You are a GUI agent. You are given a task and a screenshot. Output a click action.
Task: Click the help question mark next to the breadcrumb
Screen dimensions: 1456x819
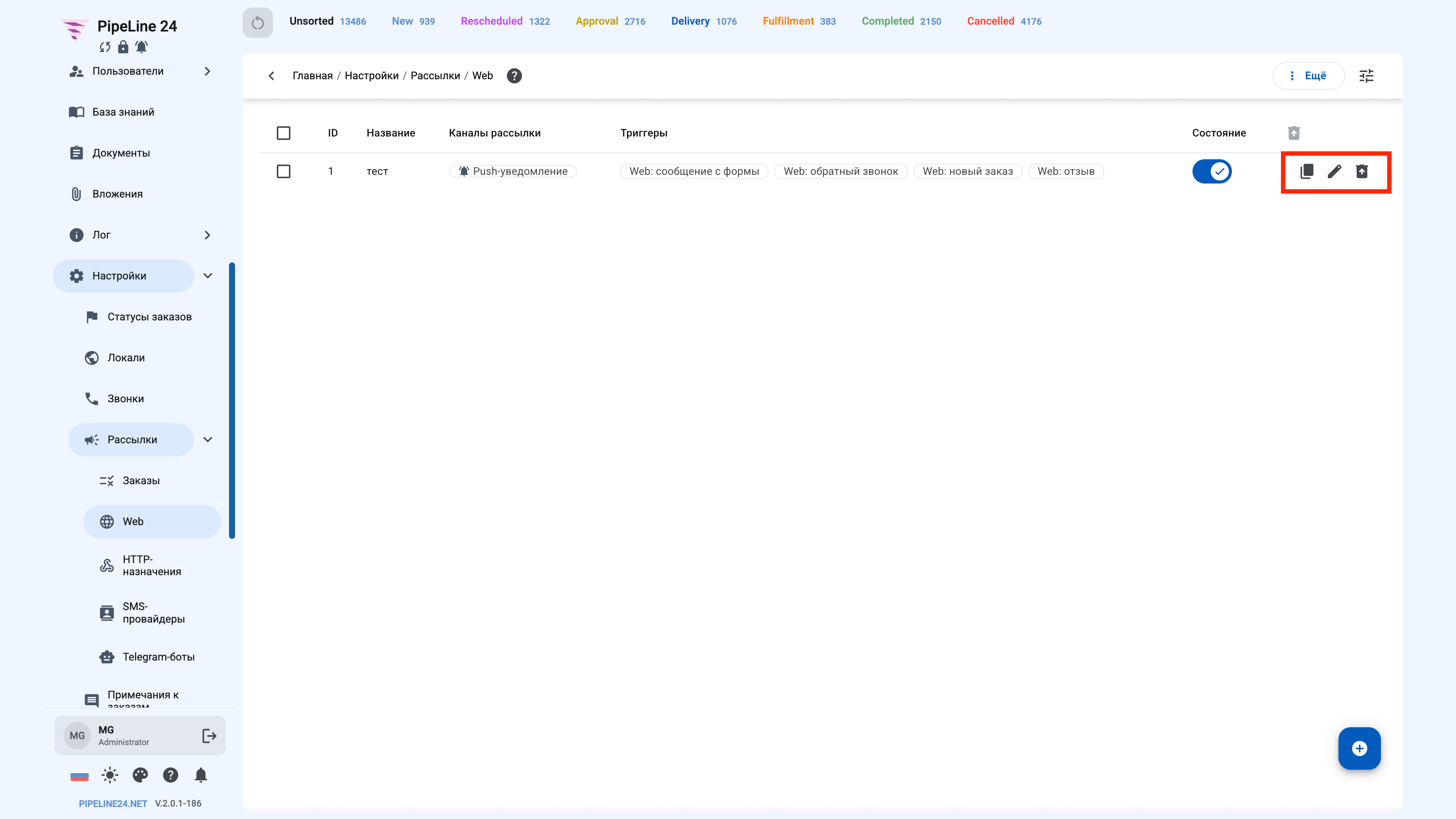(515, 76)
